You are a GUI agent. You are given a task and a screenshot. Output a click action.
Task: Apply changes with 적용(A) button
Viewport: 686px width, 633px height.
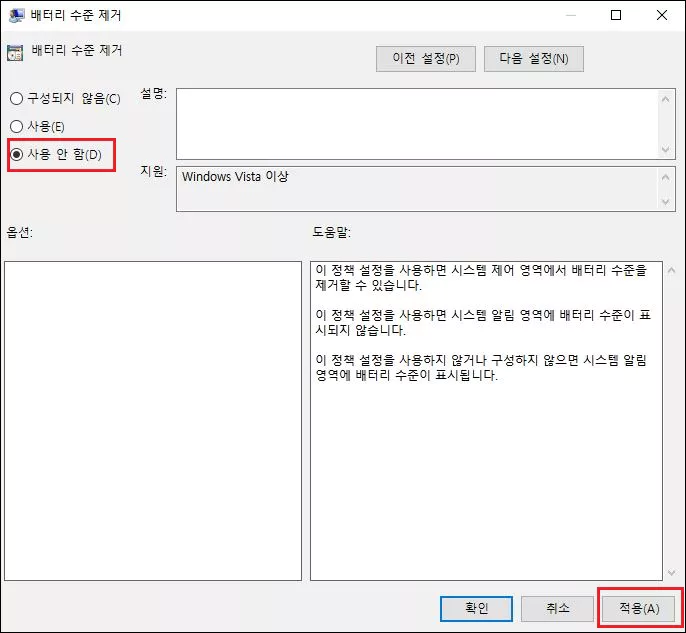[639, 609]
